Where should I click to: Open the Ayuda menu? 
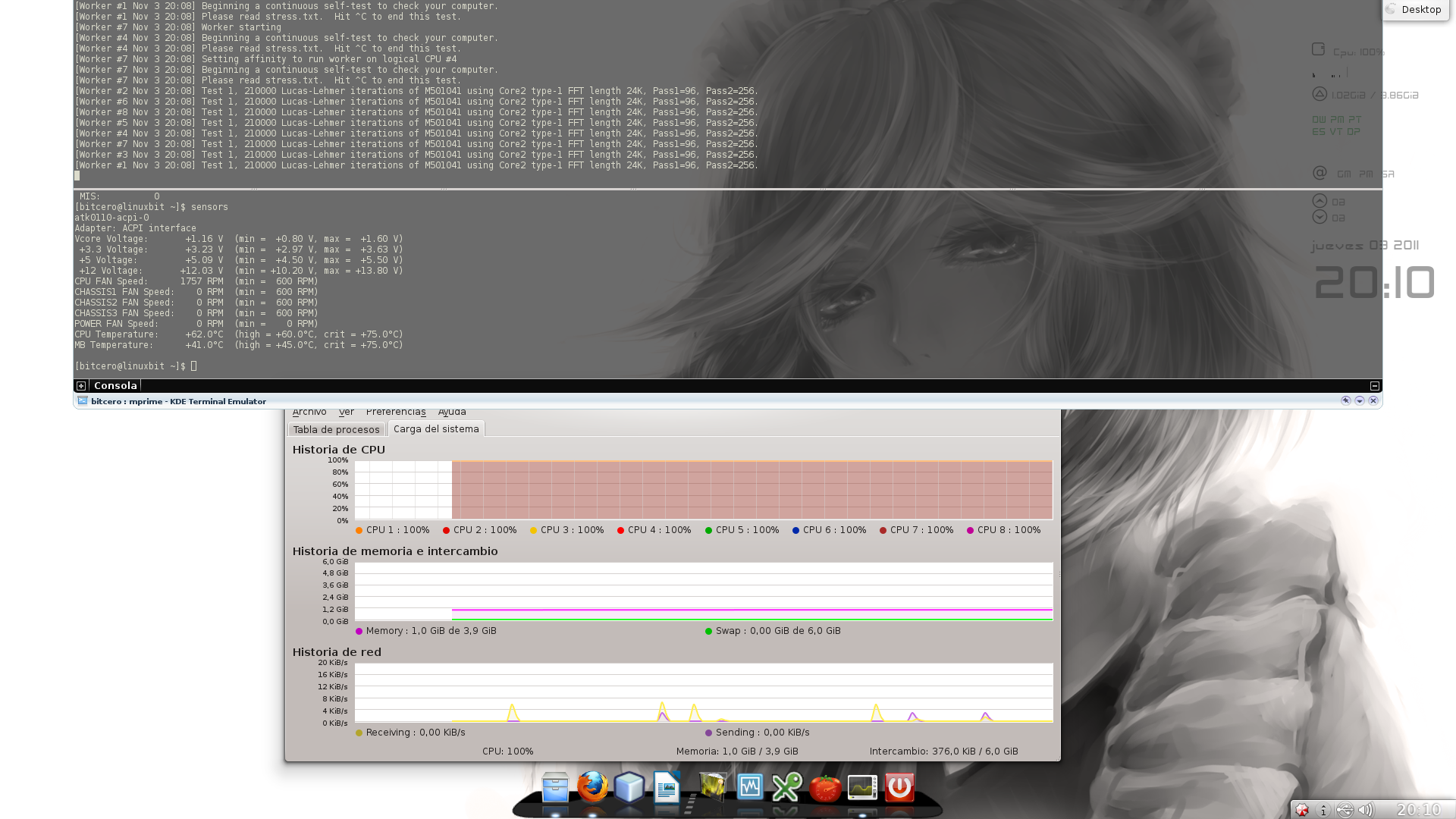(452, 412)
